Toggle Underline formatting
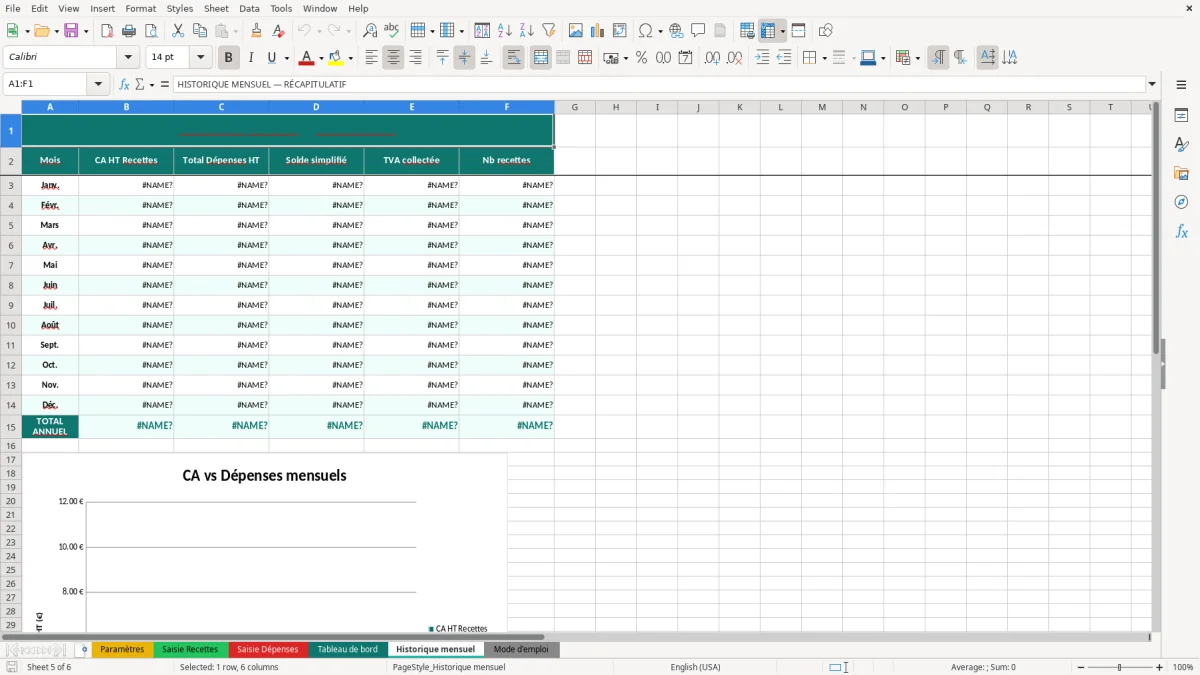Viewport: 1200px width, 675px height. point(271,58)
